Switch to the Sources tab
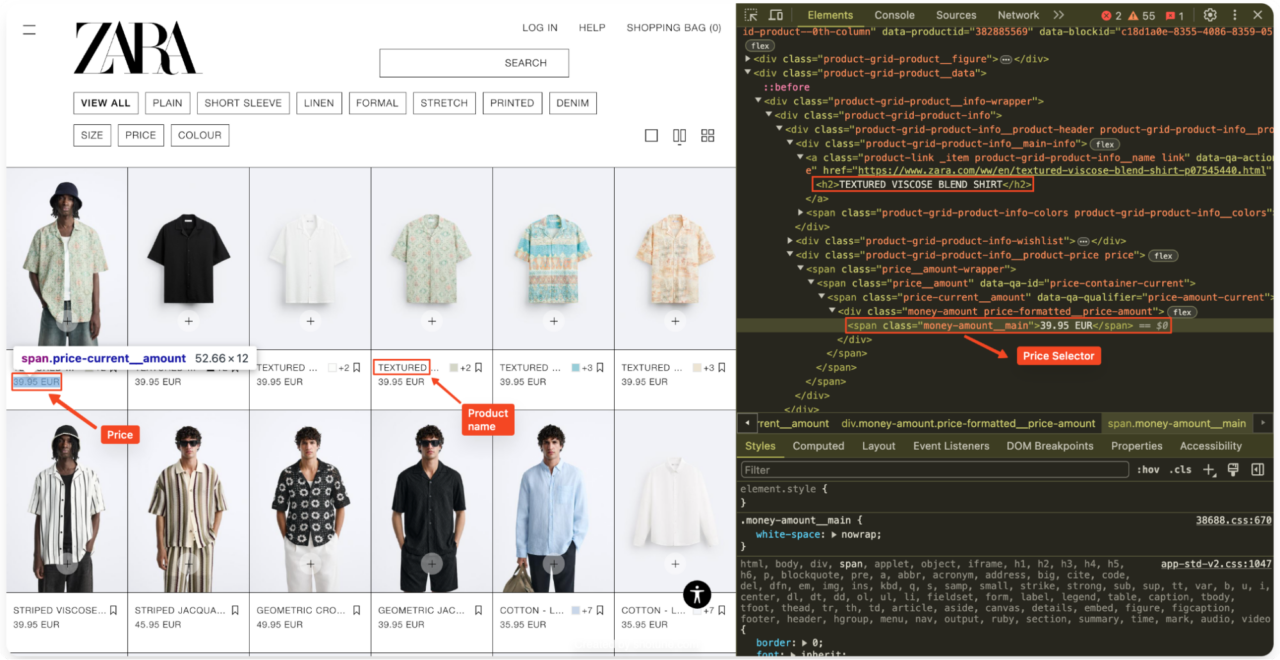 [956, 15]
